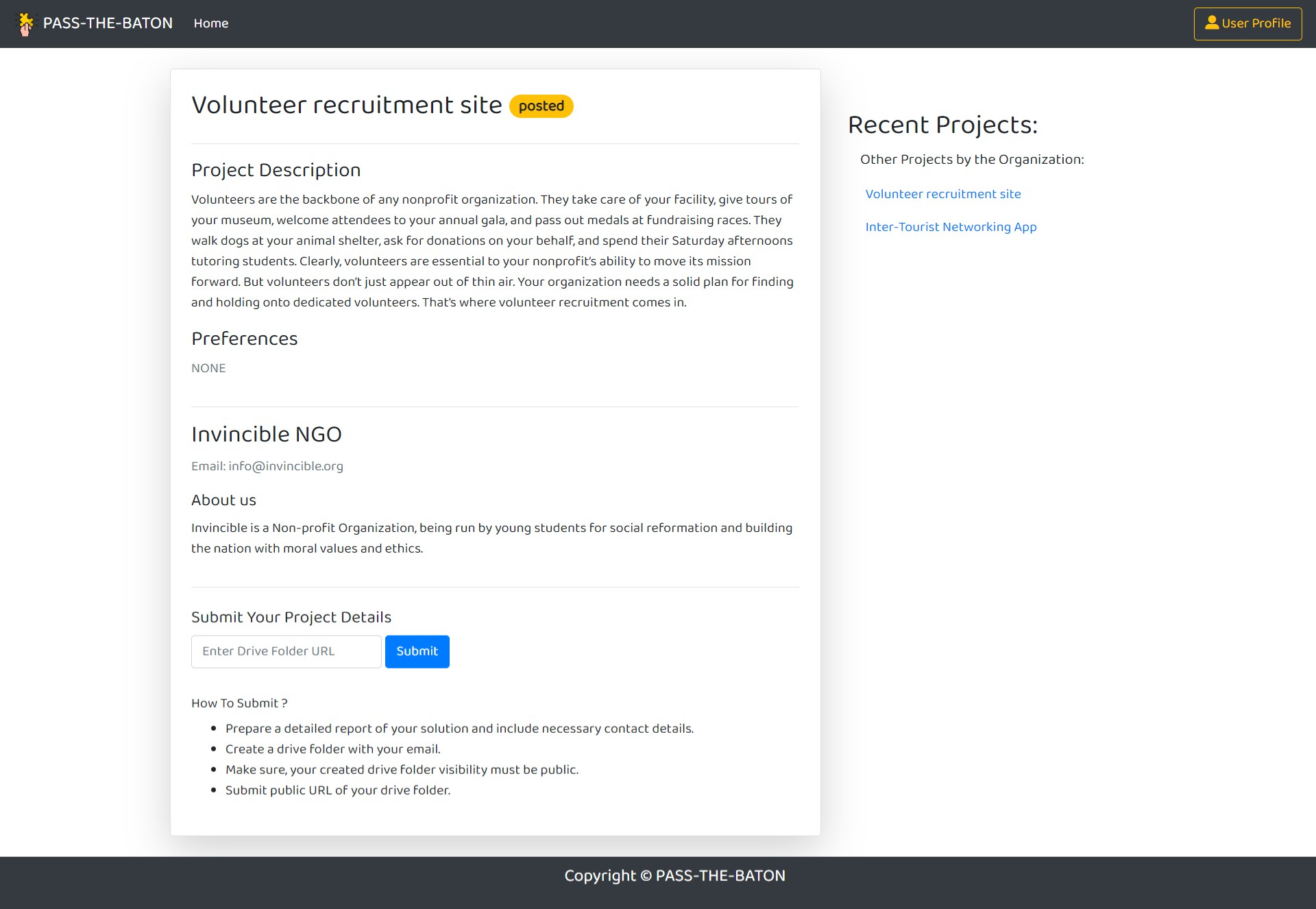The height and width of the screenshot is (909, 1316).
Task: Open the Inter-Tourist Networking App link
Action: (950, 227)
